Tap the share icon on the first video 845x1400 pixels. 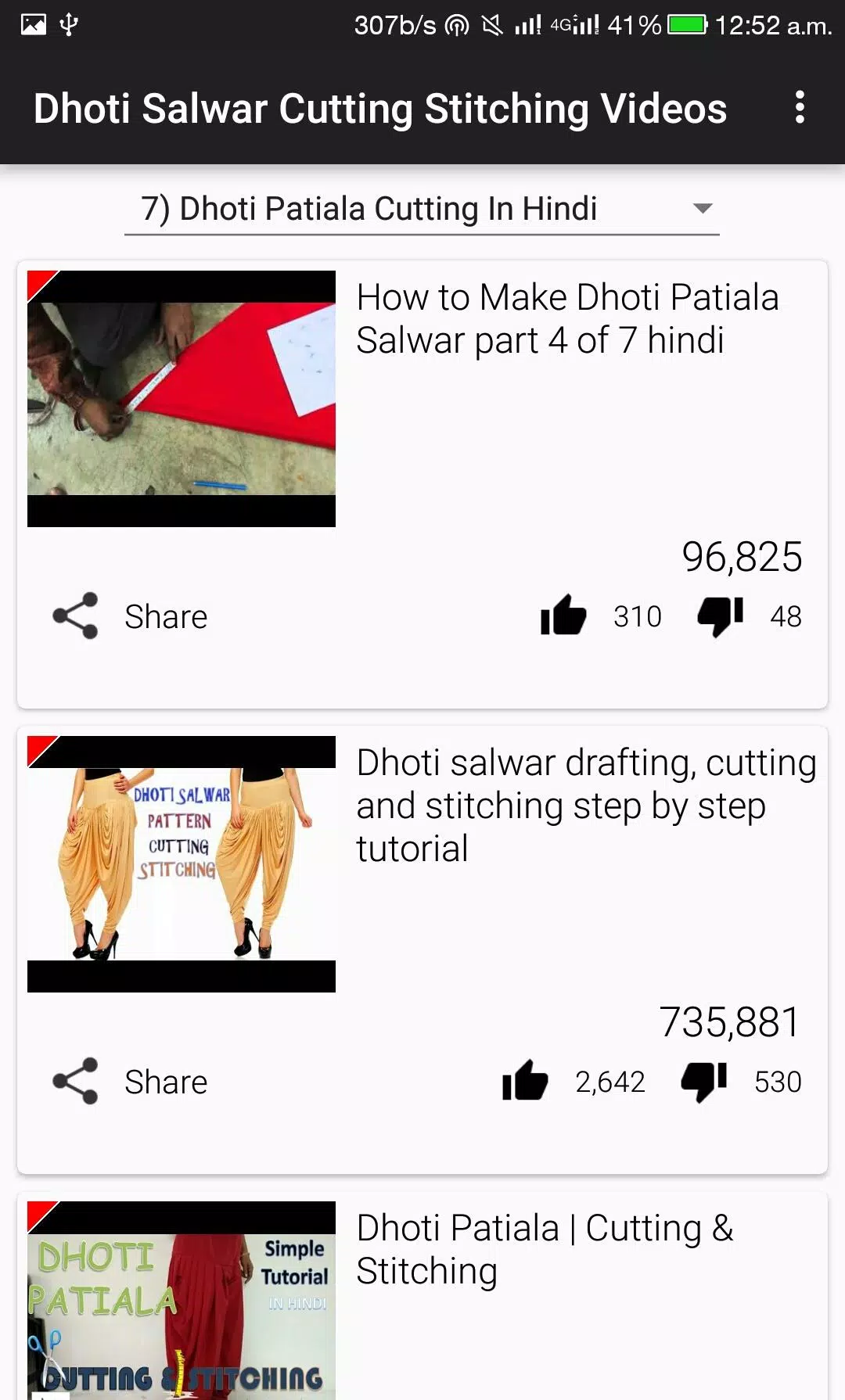tap(75, 616)
